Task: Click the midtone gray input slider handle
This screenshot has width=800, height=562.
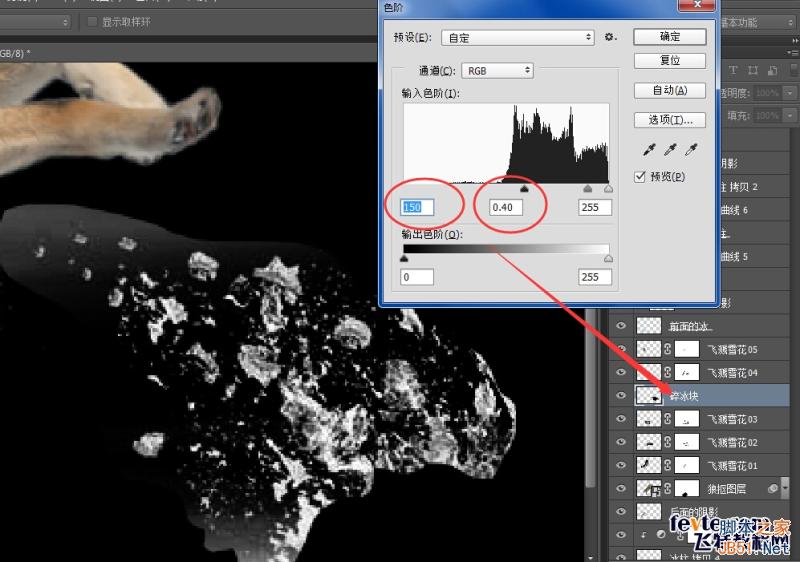Action: (524, 189)
